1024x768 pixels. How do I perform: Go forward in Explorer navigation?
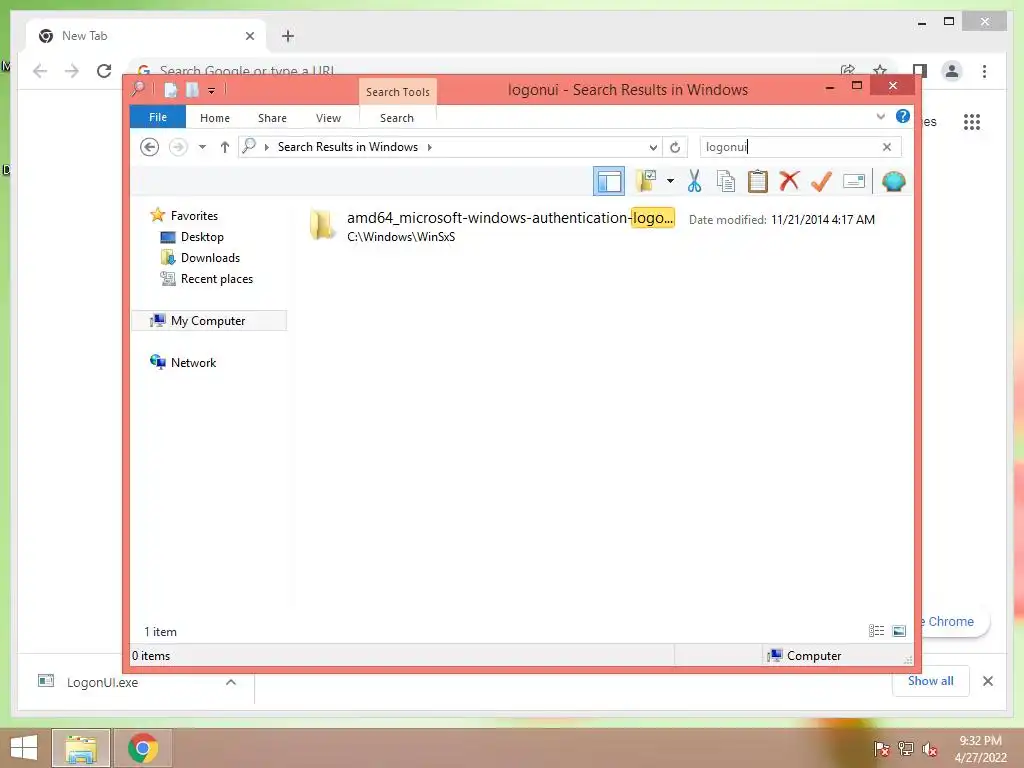pyautogui.click(x=178, y=147)
